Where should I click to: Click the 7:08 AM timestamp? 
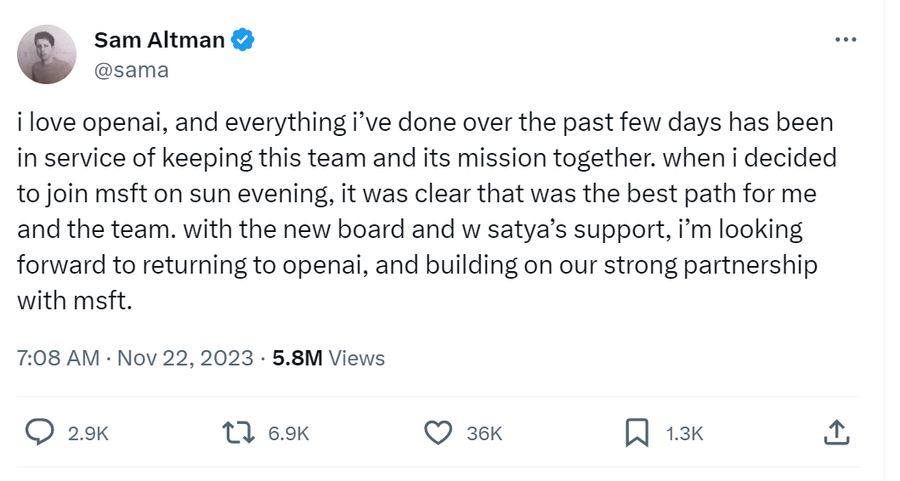(58, 358)
